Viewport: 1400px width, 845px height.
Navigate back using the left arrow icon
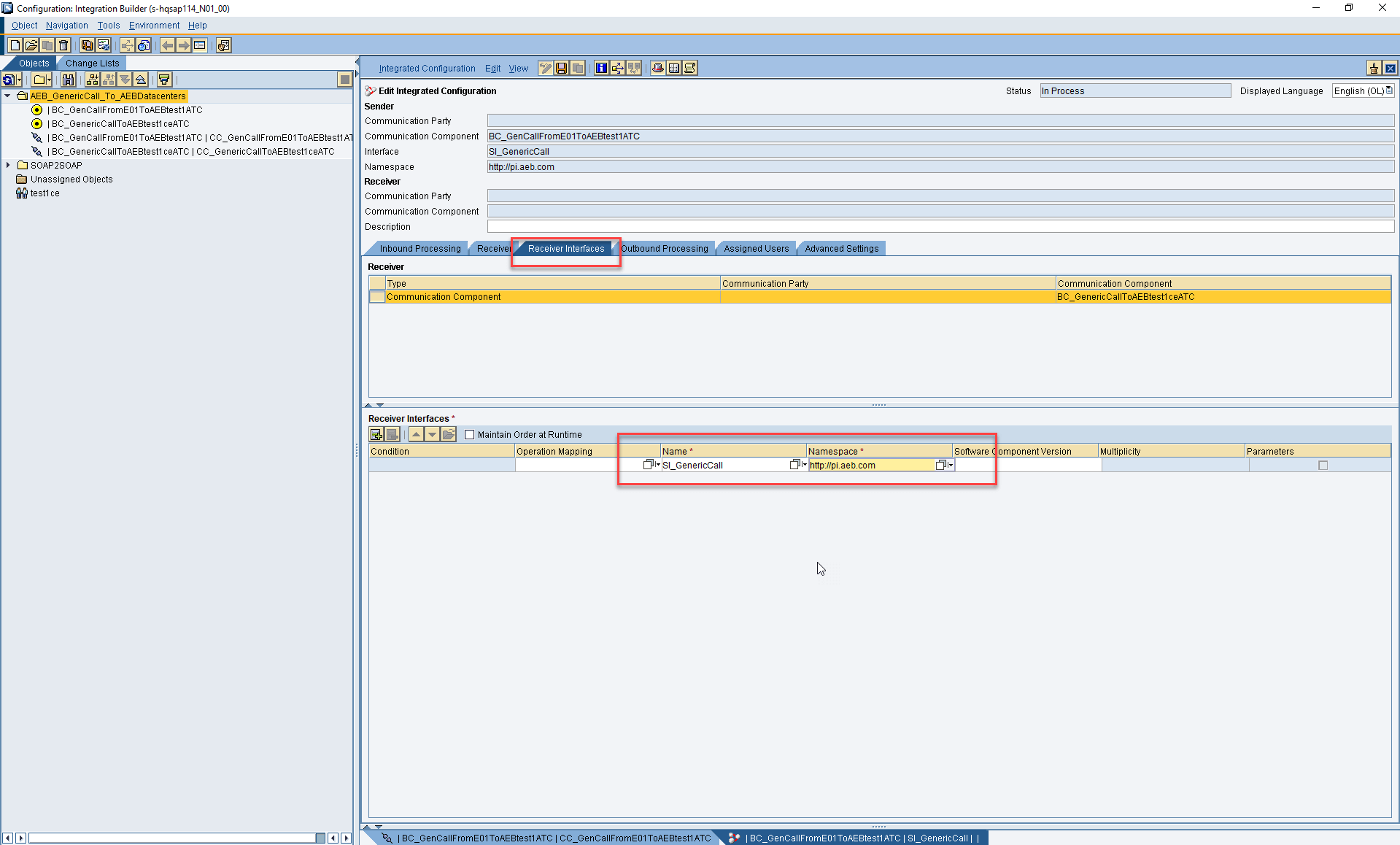167,45
